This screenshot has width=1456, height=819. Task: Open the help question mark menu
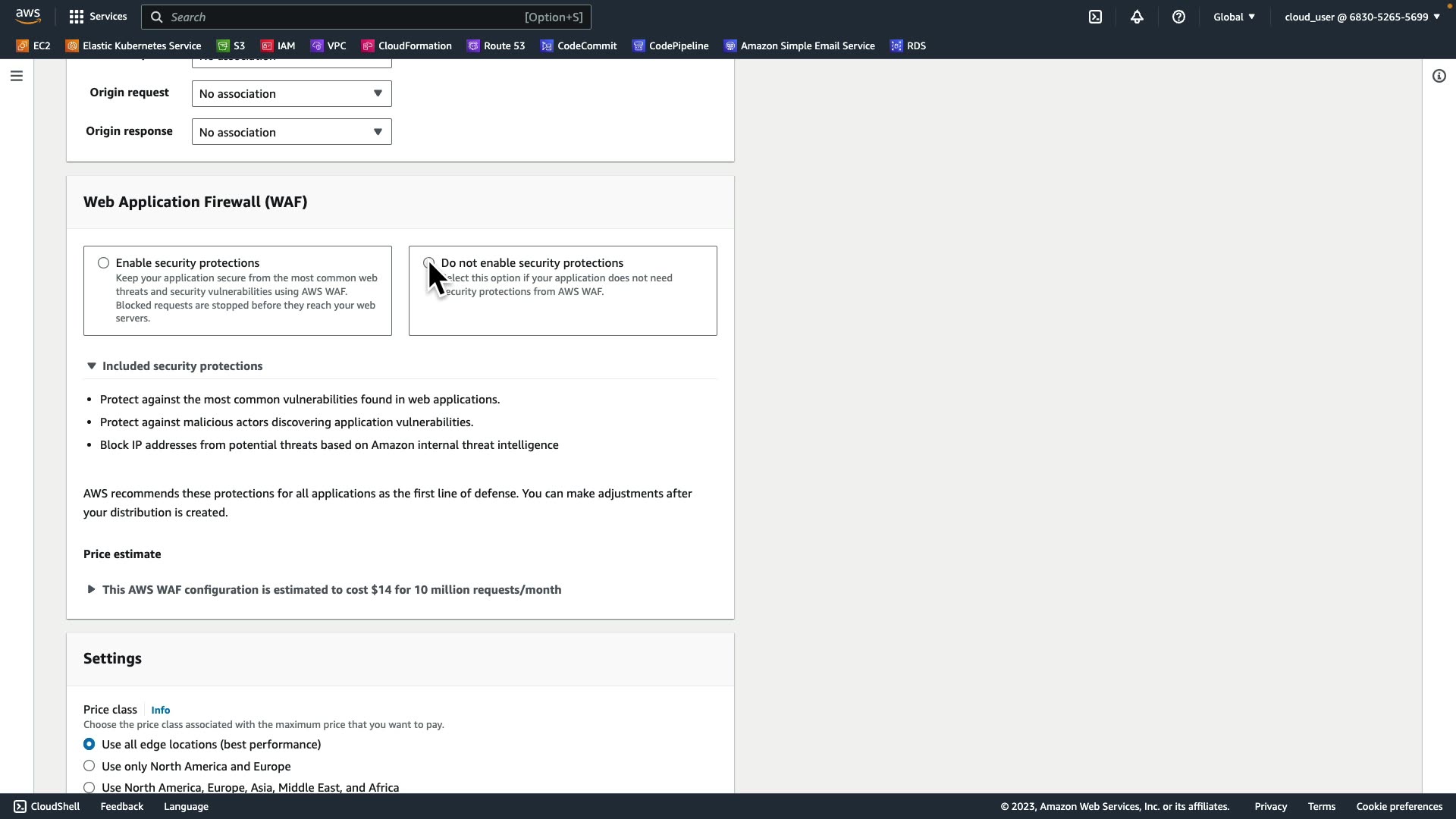1178,17
